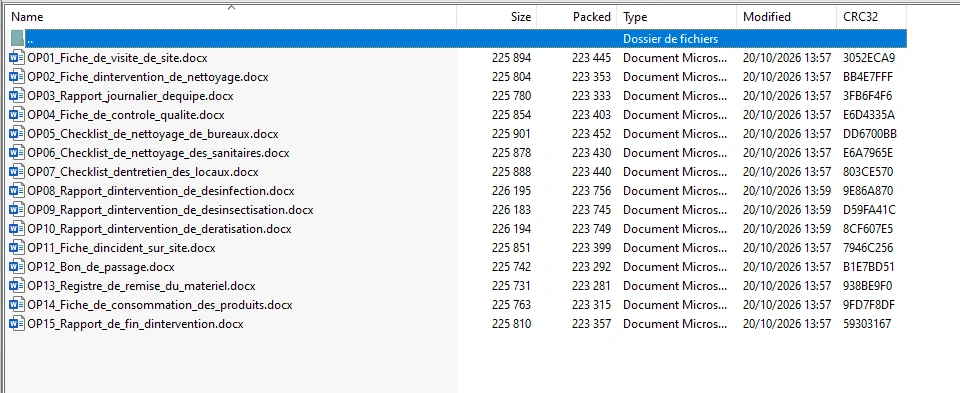Select file name OP14_Fiche_de_consommation_des_produits.docx
Viewport: 960px width, 393px height.
[x=160, y=305]
